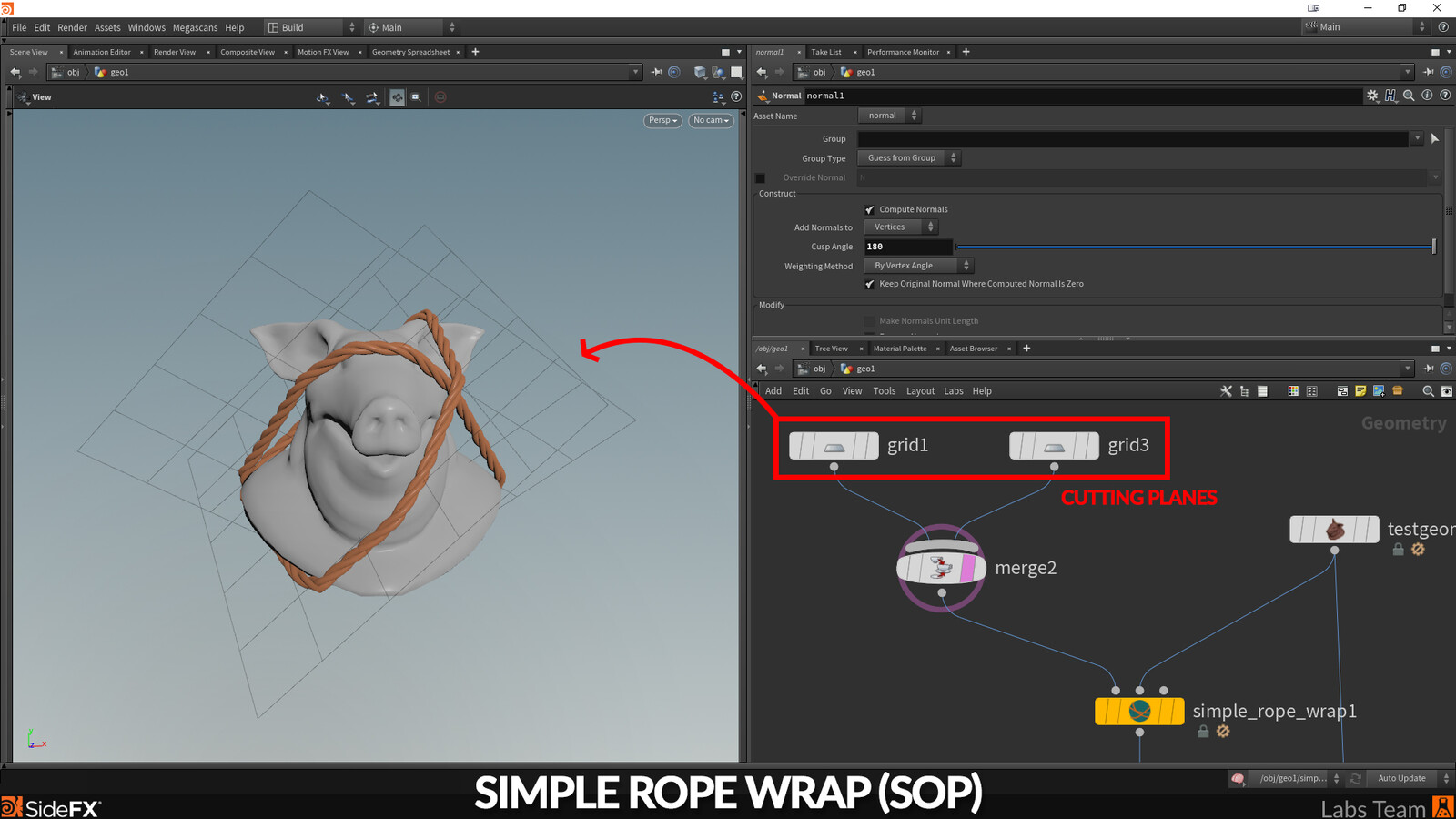Open Houdini online help via the H icon
Viewport: 1456px width, 819px height.
tap(1390, 96)
